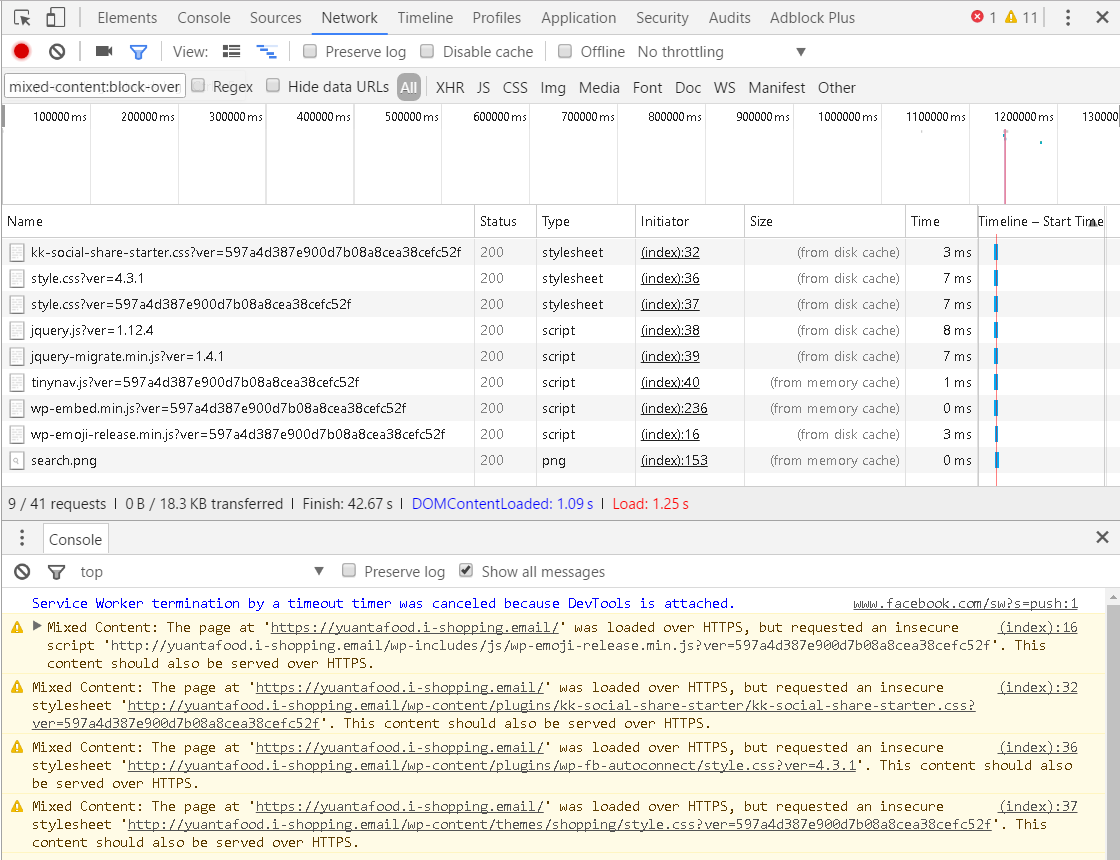Click the file icon of tinynav.js row
Screen dimensions: 1120x860
(17, 383)
